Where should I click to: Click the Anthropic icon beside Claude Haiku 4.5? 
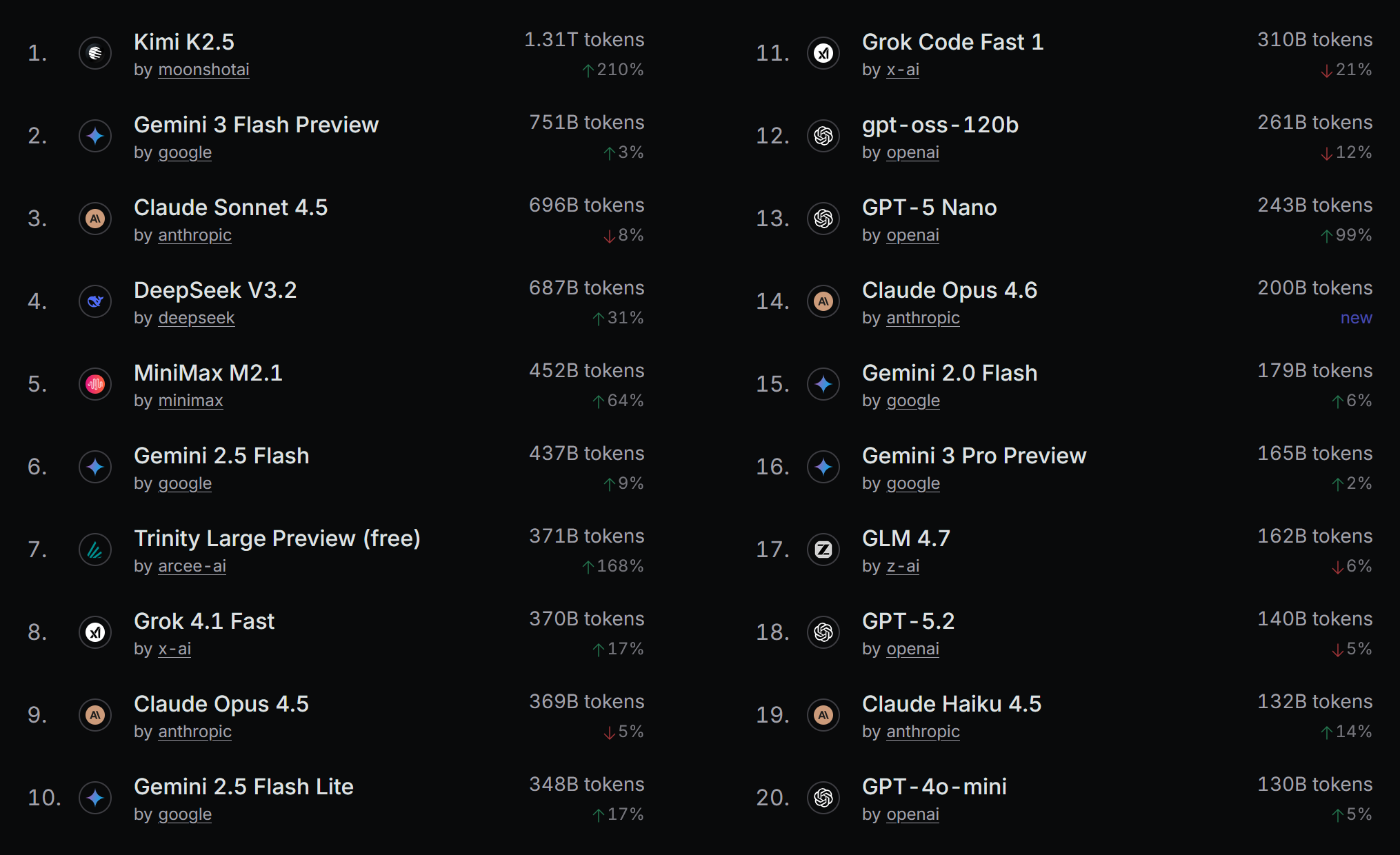point(823,715)
